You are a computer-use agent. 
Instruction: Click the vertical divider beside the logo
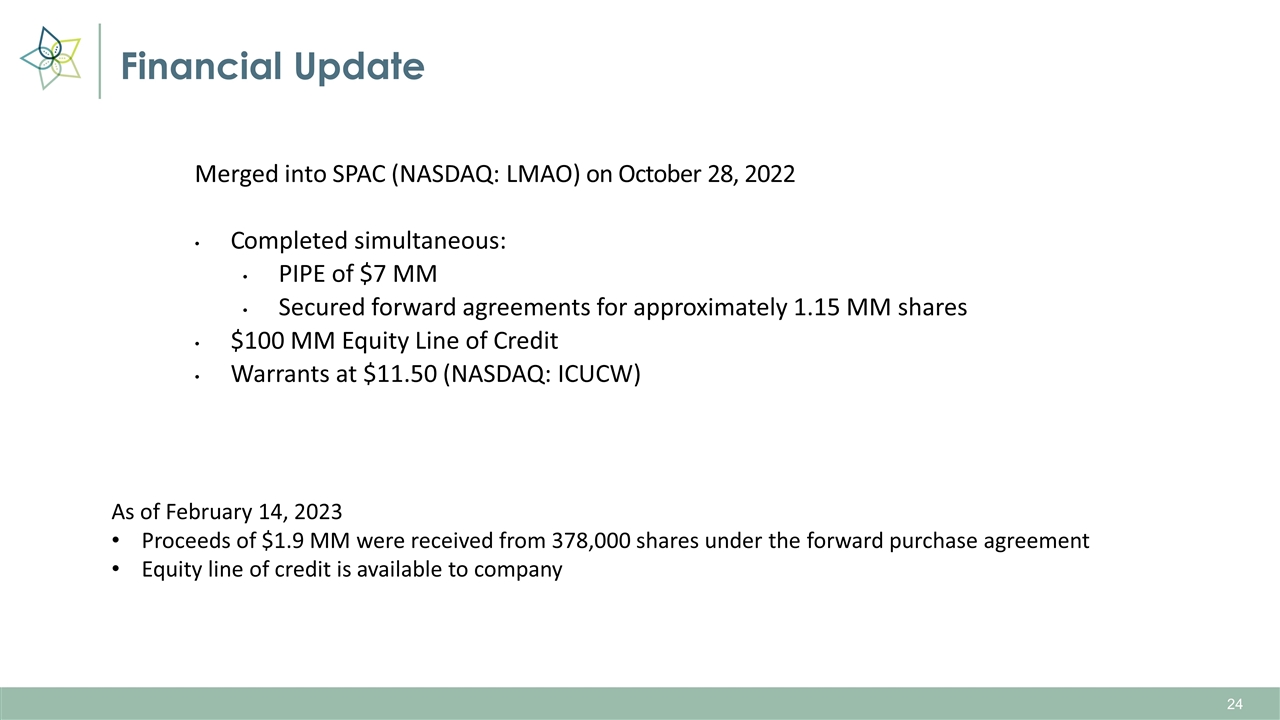100,62
